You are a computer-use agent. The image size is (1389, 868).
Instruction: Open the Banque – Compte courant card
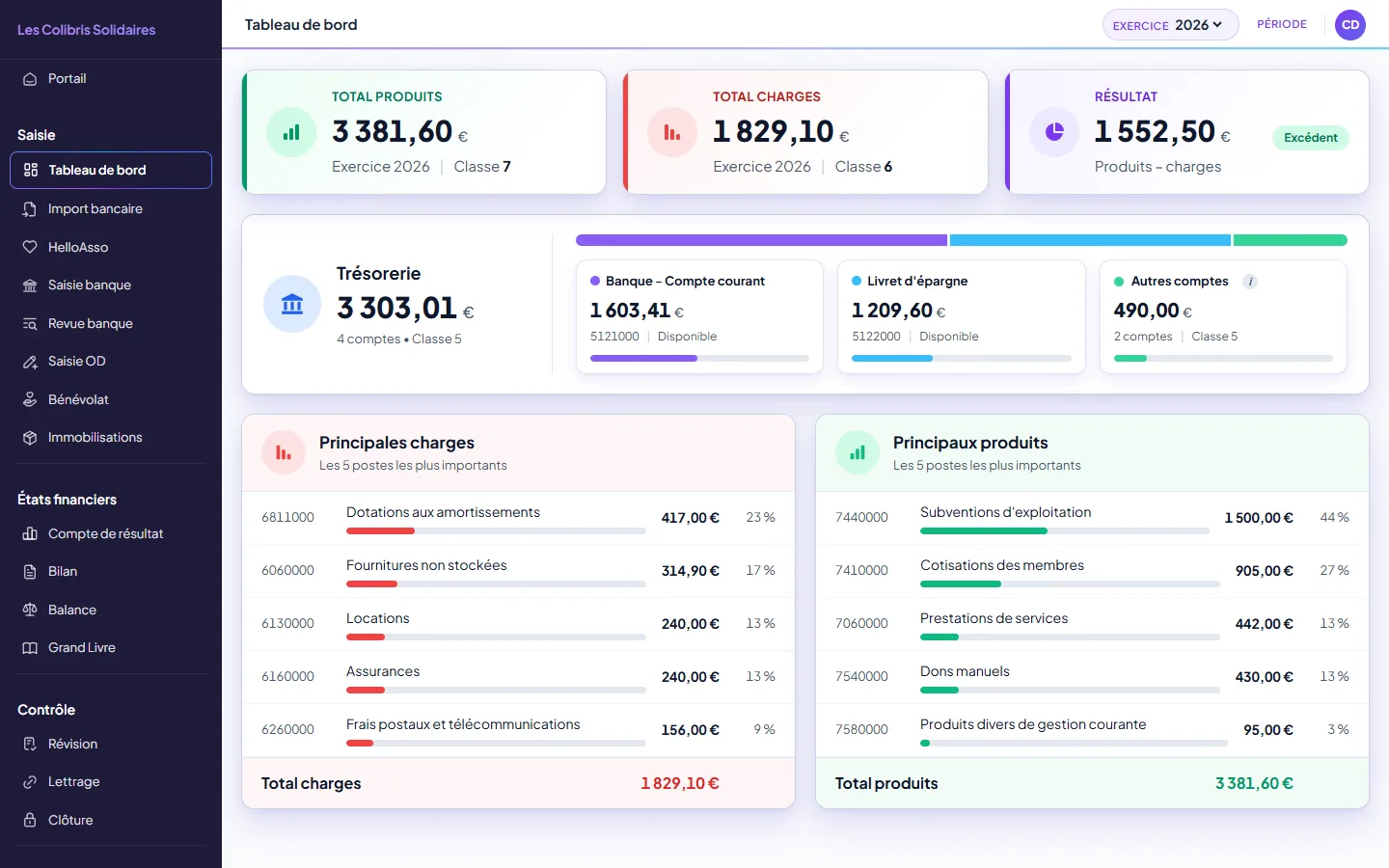pyautogui.click(x=699, y=316)
